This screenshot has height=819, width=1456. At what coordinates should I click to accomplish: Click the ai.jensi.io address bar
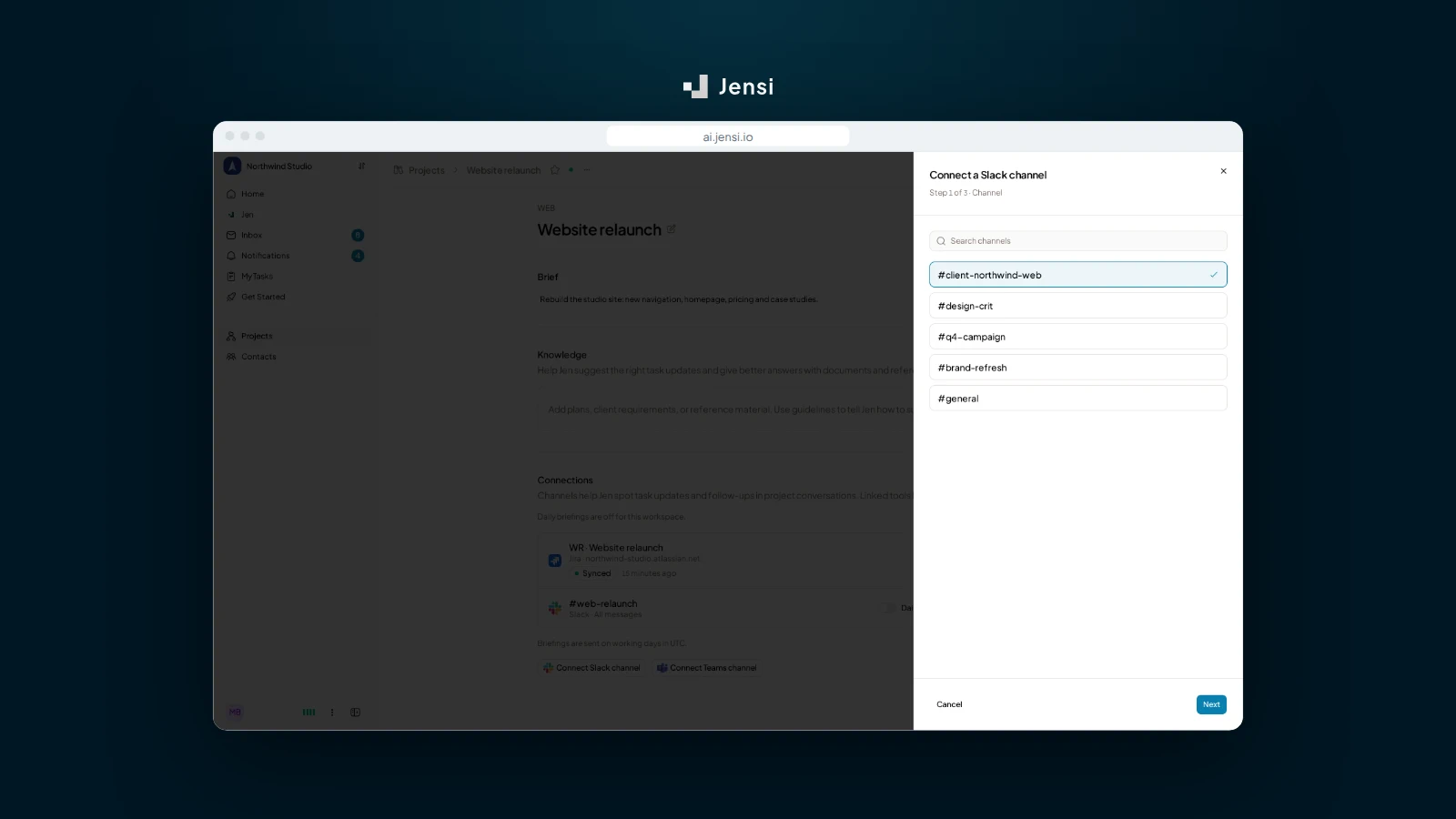point(728,136)
